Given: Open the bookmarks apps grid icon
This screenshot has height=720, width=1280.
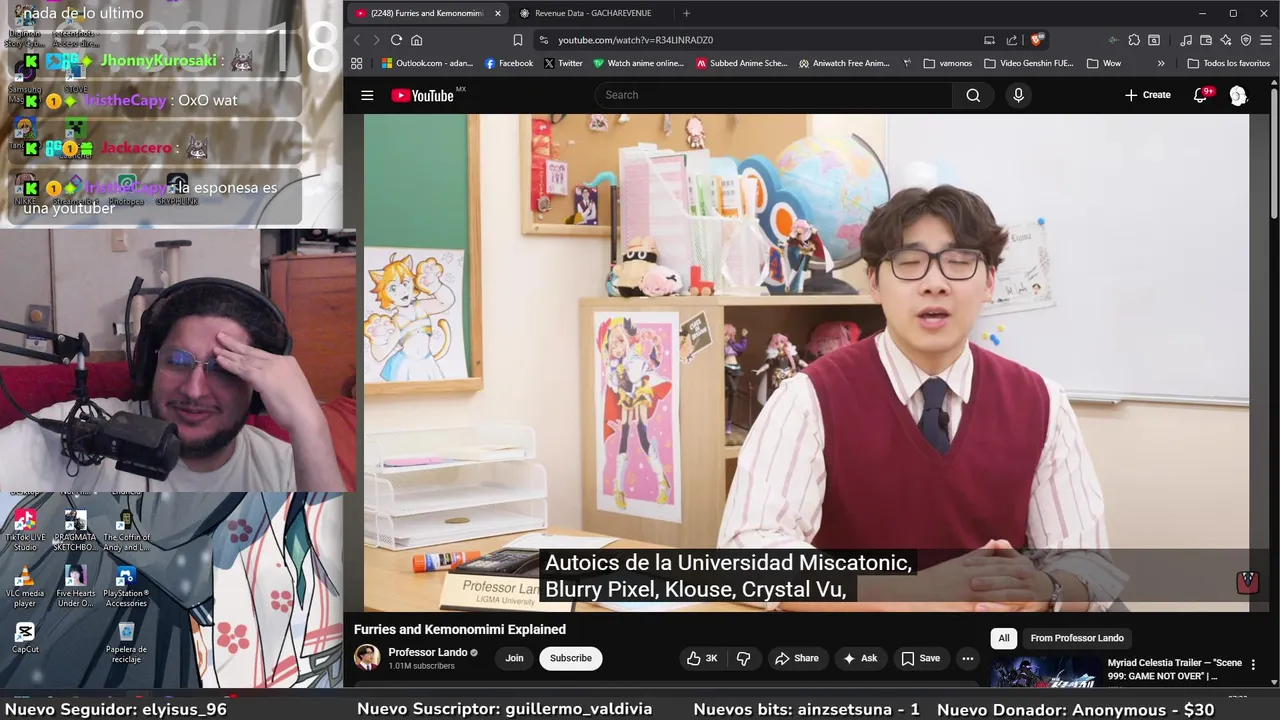Looking at the screenshot, I should [356, 63].
